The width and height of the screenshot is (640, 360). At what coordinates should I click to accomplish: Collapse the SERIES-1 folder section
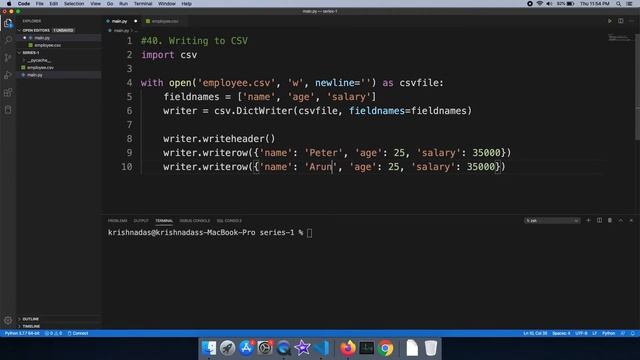31,53
